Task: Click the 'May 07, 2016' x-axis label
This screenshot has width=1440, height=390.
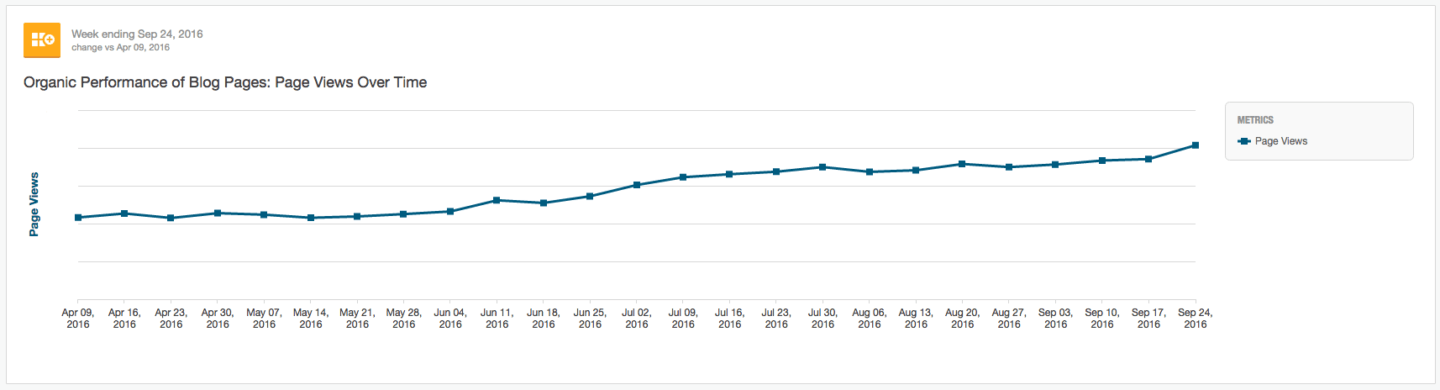Action: click(x=264, y=318)
